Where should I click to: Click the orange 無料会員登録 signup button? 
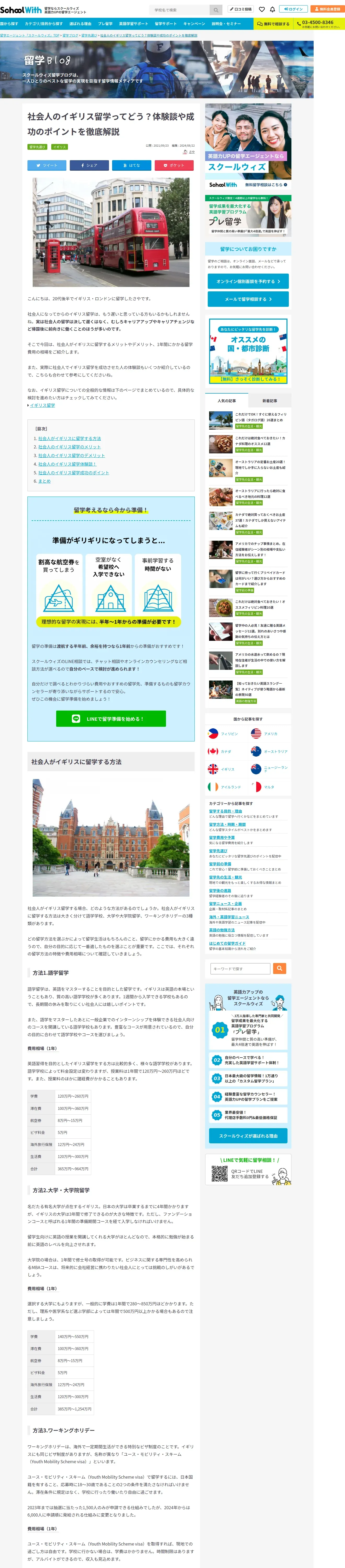[327, 9]
